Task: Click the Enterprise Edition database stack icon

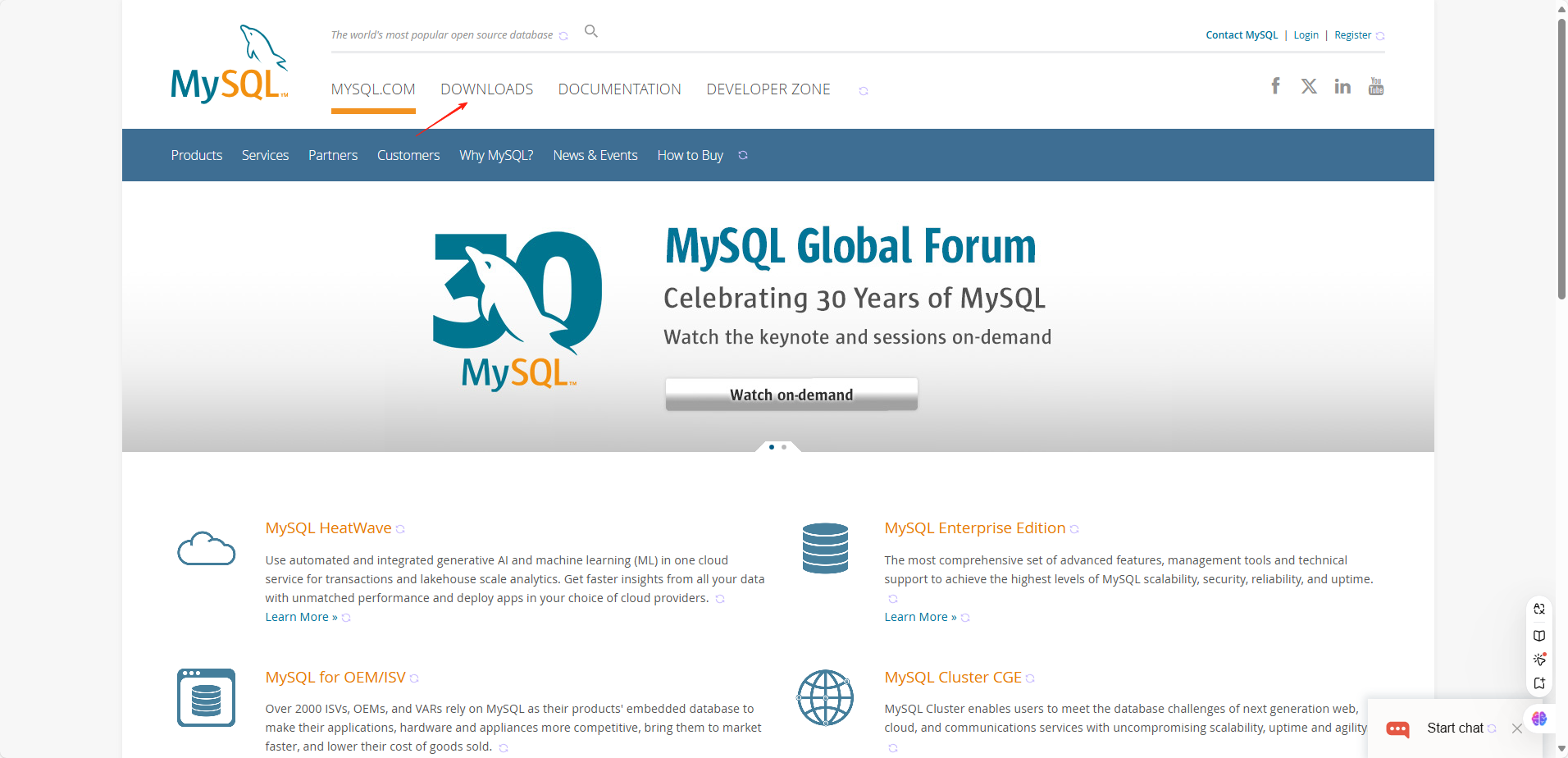Action: [825, 548]
